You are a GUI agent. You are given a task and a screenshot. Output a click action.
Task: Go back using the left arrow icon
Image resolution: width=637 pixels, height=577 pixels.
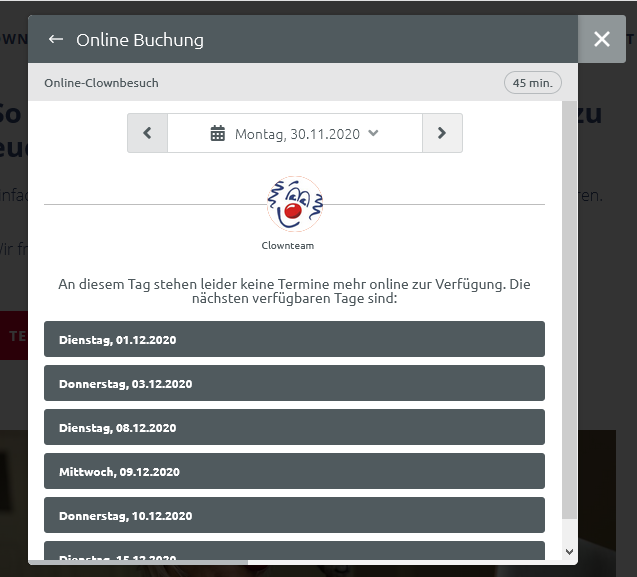pos(56,39)
